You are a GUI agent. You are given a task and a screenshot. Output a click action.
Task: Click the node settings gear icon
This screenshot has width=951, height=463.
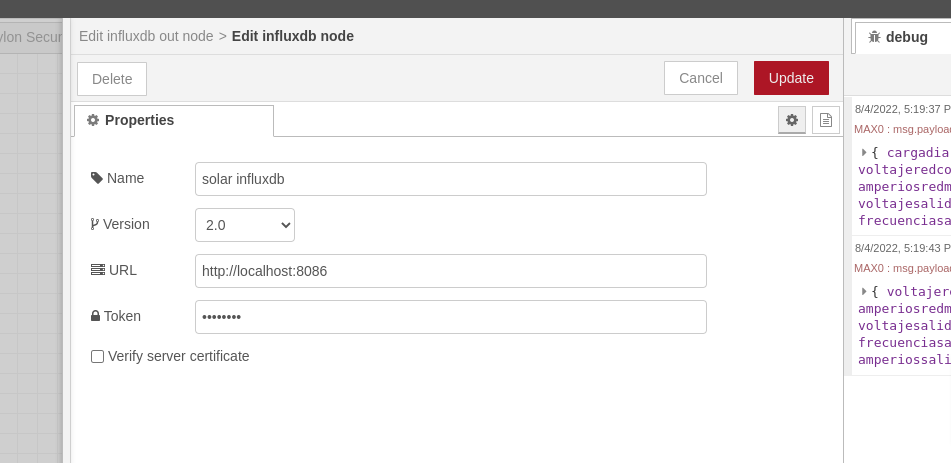[791, 120]
